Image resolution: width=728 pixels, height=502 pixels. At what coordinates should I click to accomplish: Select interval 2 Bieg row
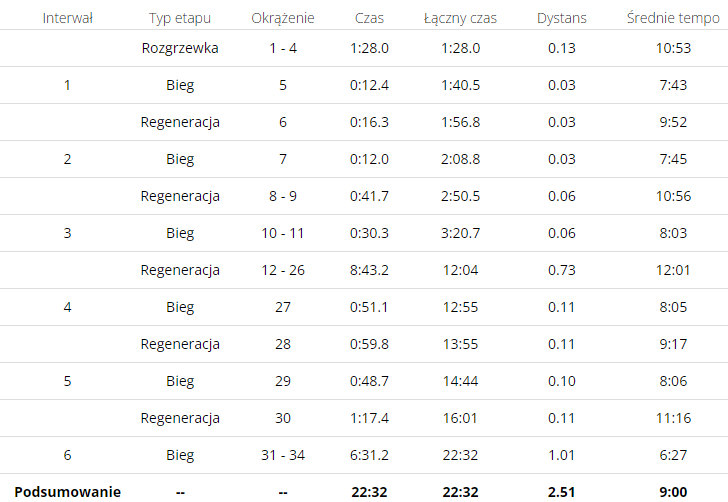coord(364,159)
